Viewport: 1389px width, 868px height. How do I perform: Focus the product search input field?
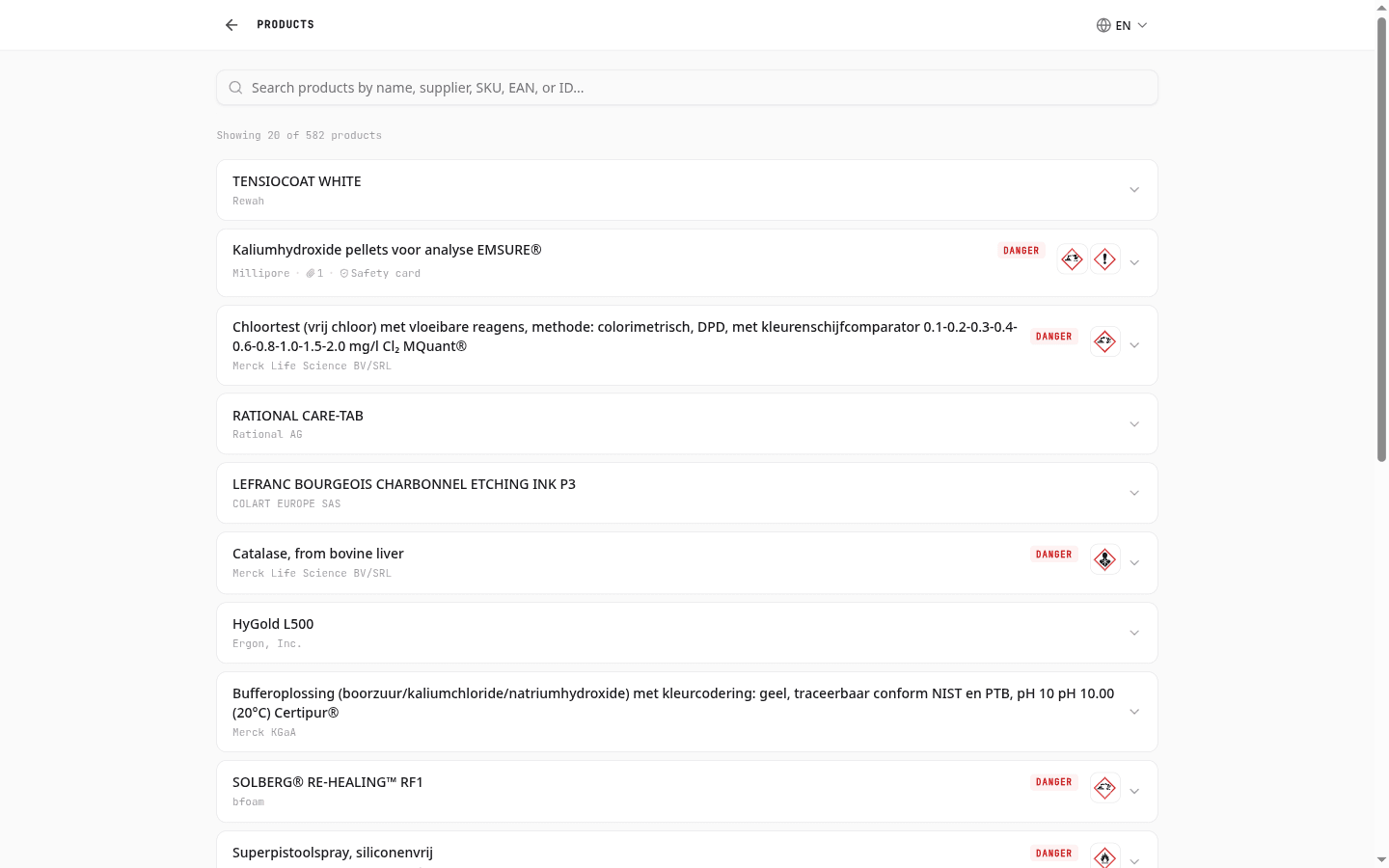click(687, 88)
